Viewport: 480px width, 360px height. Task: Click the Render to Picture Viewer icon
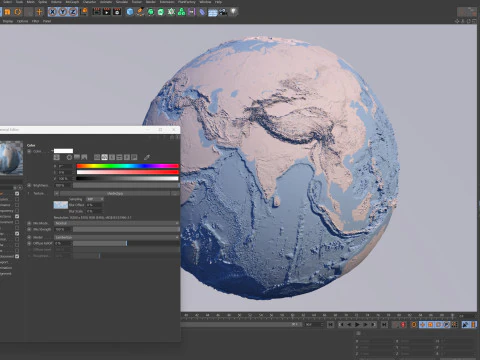click(x=107, y=12)
